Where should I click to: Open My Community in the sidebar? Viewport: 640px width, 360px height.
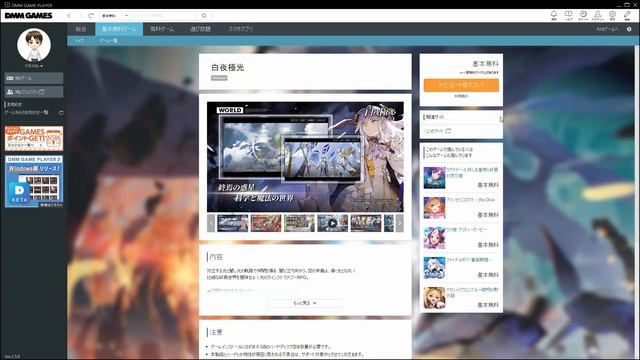tap(34, 92)
